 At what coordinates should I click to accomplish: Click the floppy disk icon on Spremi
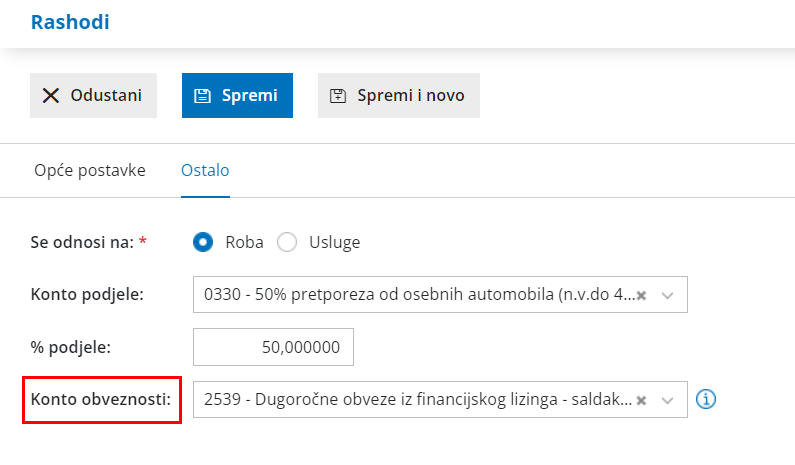pyautogui.click(x=202, y=96)
